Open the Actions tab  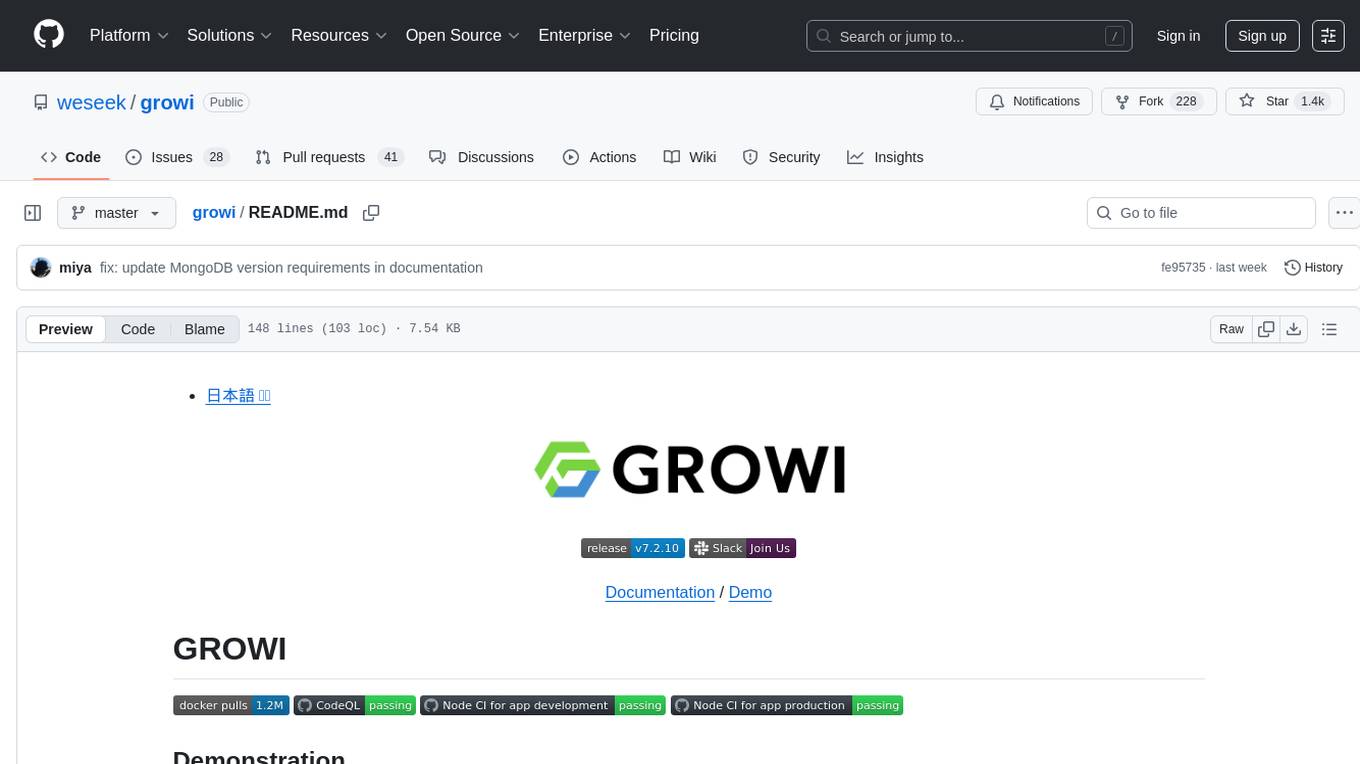point(599,157)
